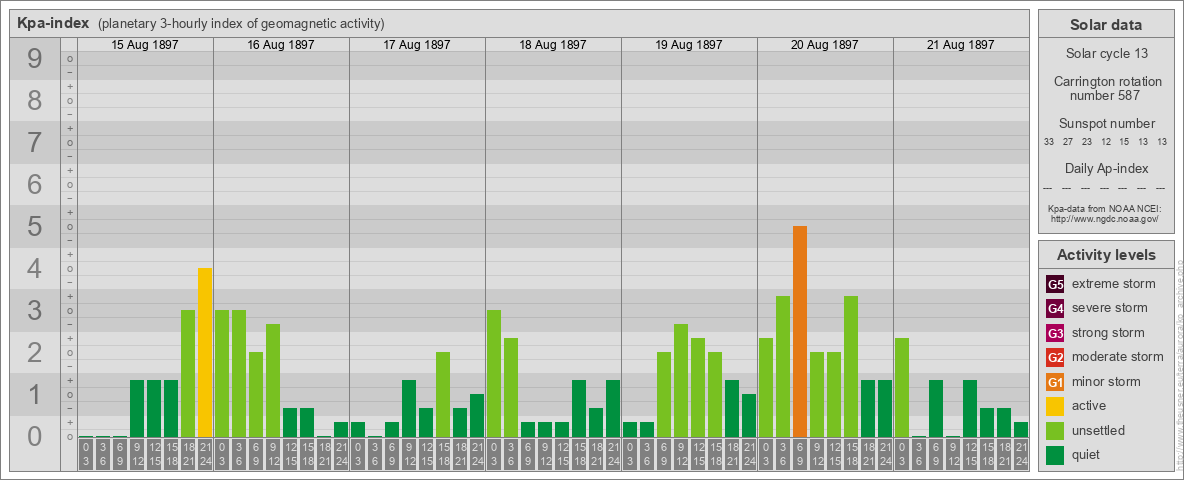Click the sunspot number value 12
Image resolution: width=1184 pixels, height=480 pixels.
[1105, 142]
